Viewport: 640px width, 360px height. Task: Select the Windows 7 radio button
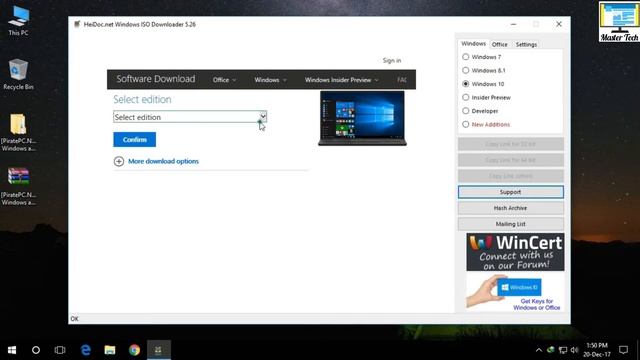tap(465, 57)
